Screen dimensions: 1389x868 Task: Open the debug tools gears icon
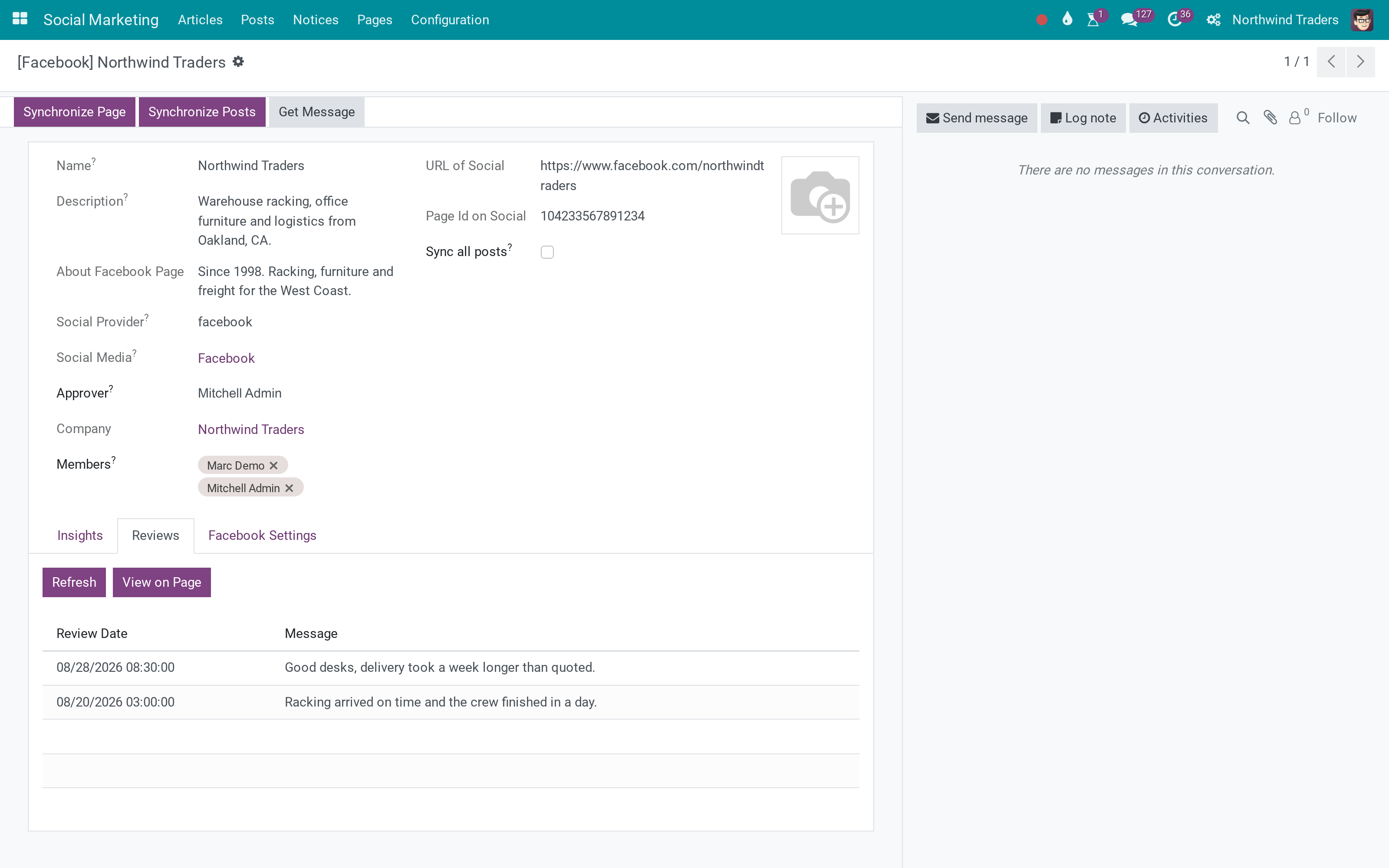click(1213, 20)
